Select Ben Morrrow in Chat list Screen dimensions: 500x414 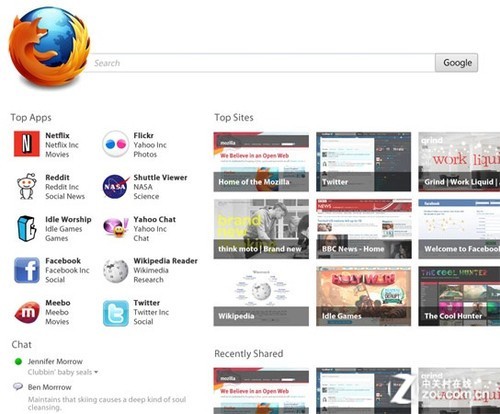[49, 387]
